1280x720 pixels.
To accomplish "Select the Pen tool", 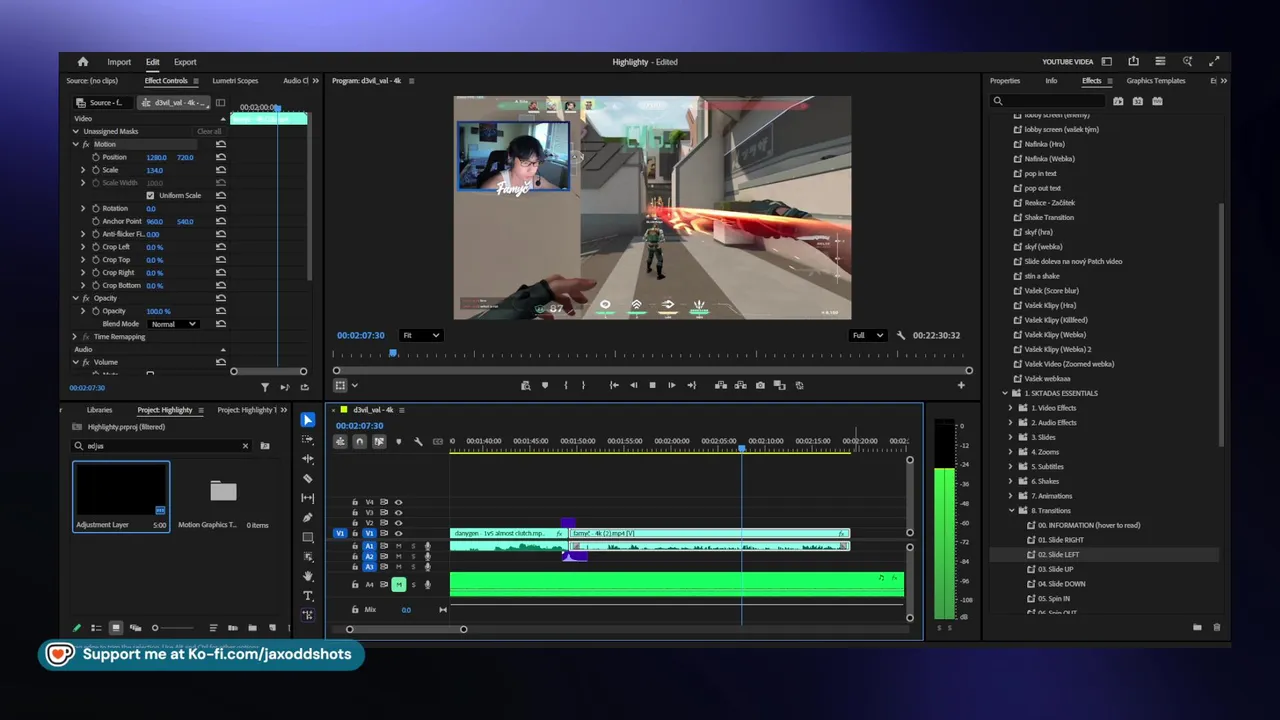I will [308, 517].
